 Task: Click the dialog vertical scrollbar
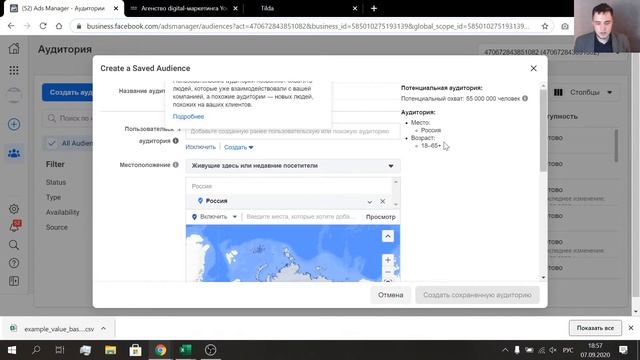pyautogui.click(x=543, y=130)
